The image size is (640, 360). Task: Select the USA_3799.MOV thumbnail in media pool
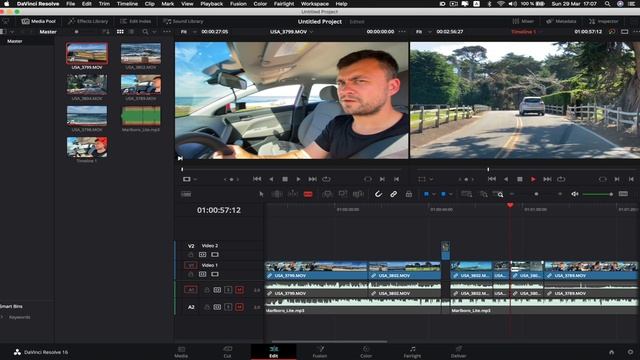pos(87,53)
